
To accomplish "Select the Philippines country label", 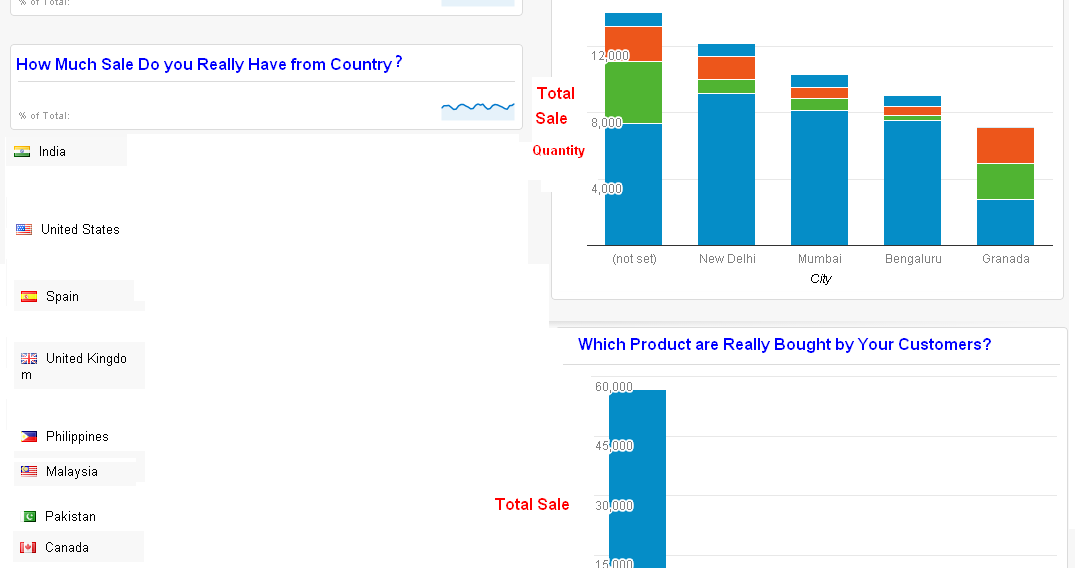I will pyautogui.click(x=77, y=437).
